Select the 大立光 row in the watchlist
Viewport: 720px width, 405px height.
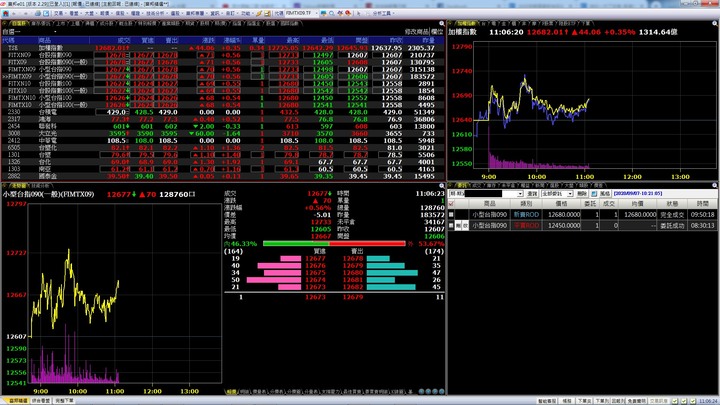coord(223,133)
